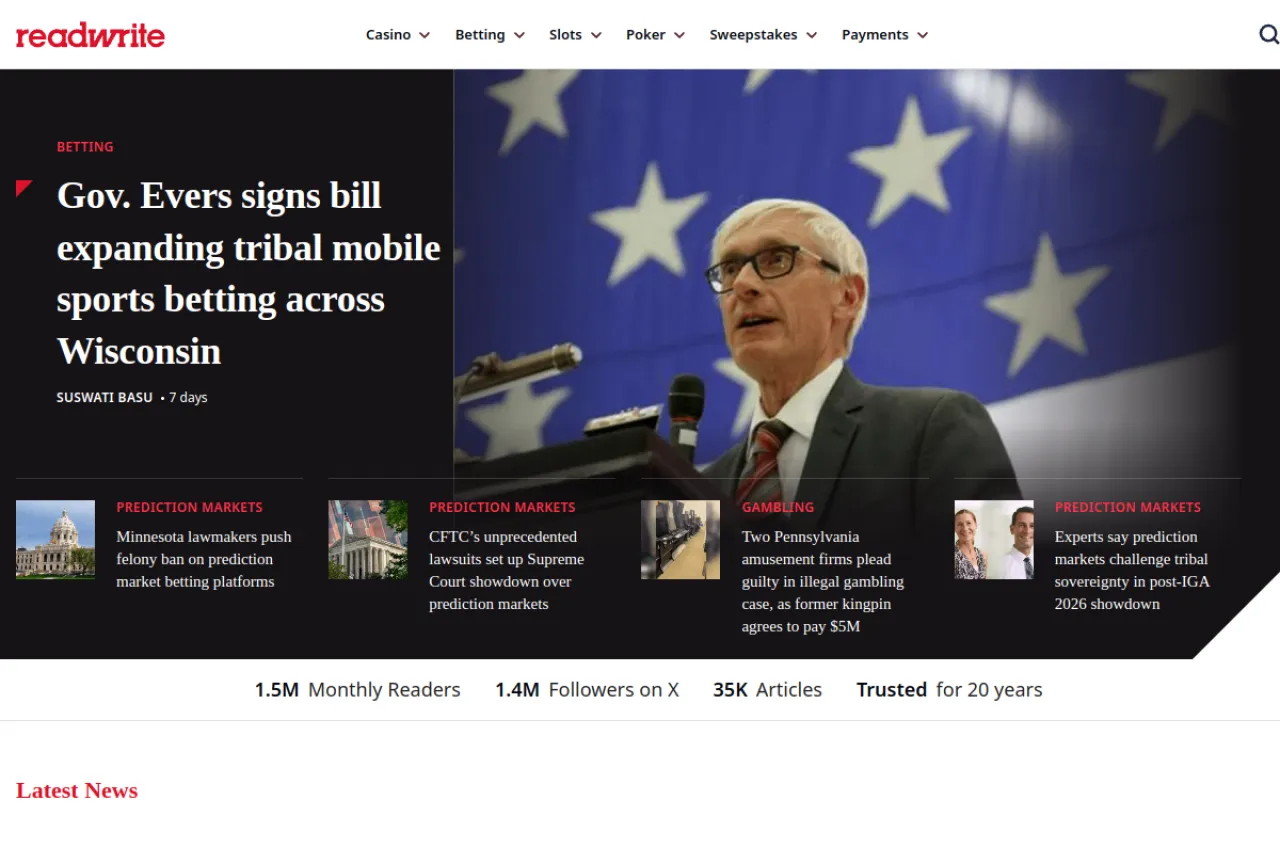Open the Gov. Evers Wisconsin betting headline
The image size is (1280, 853).
coord(248,273)
